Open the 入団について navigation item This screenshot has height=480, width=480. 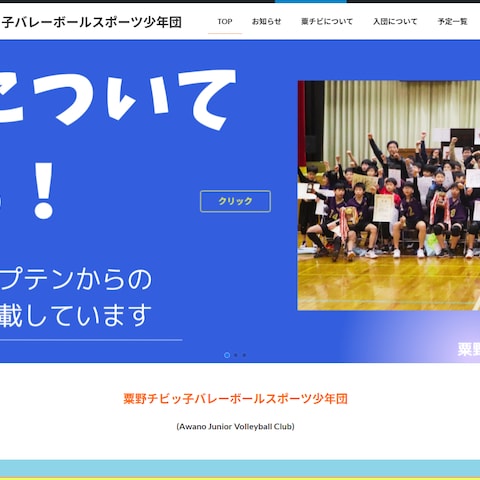pos(395,22)
